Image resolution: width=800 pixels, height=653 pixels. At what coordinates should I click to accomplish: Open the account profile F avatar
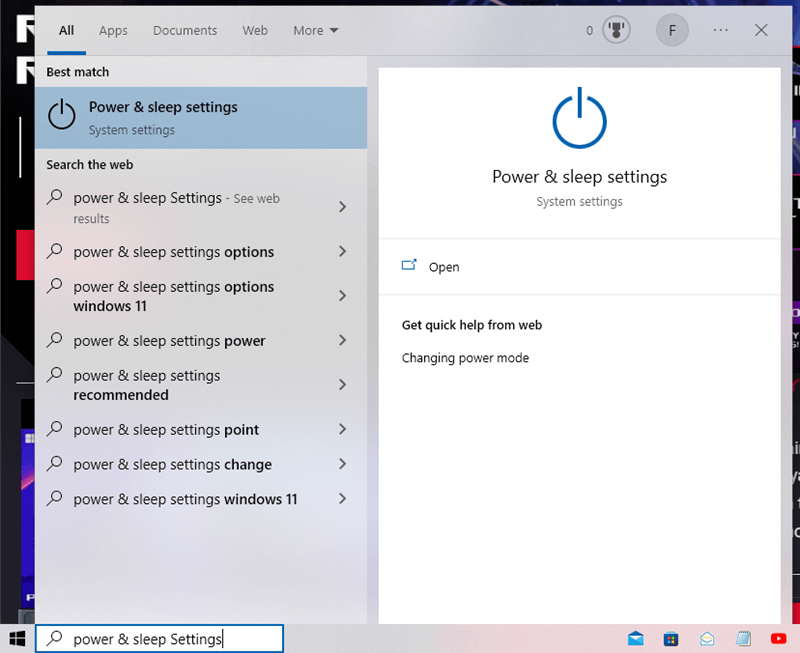click(x=672, y=31)
